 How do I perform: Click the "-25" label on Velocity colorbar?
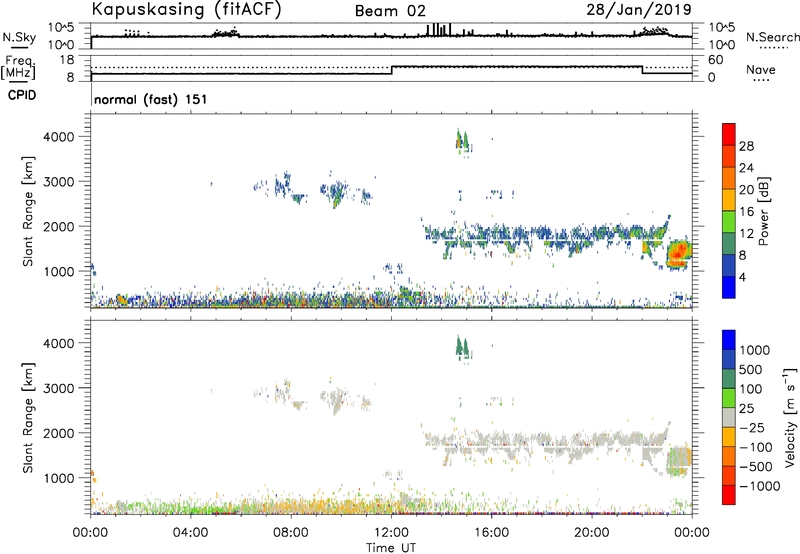click(752, 427)
